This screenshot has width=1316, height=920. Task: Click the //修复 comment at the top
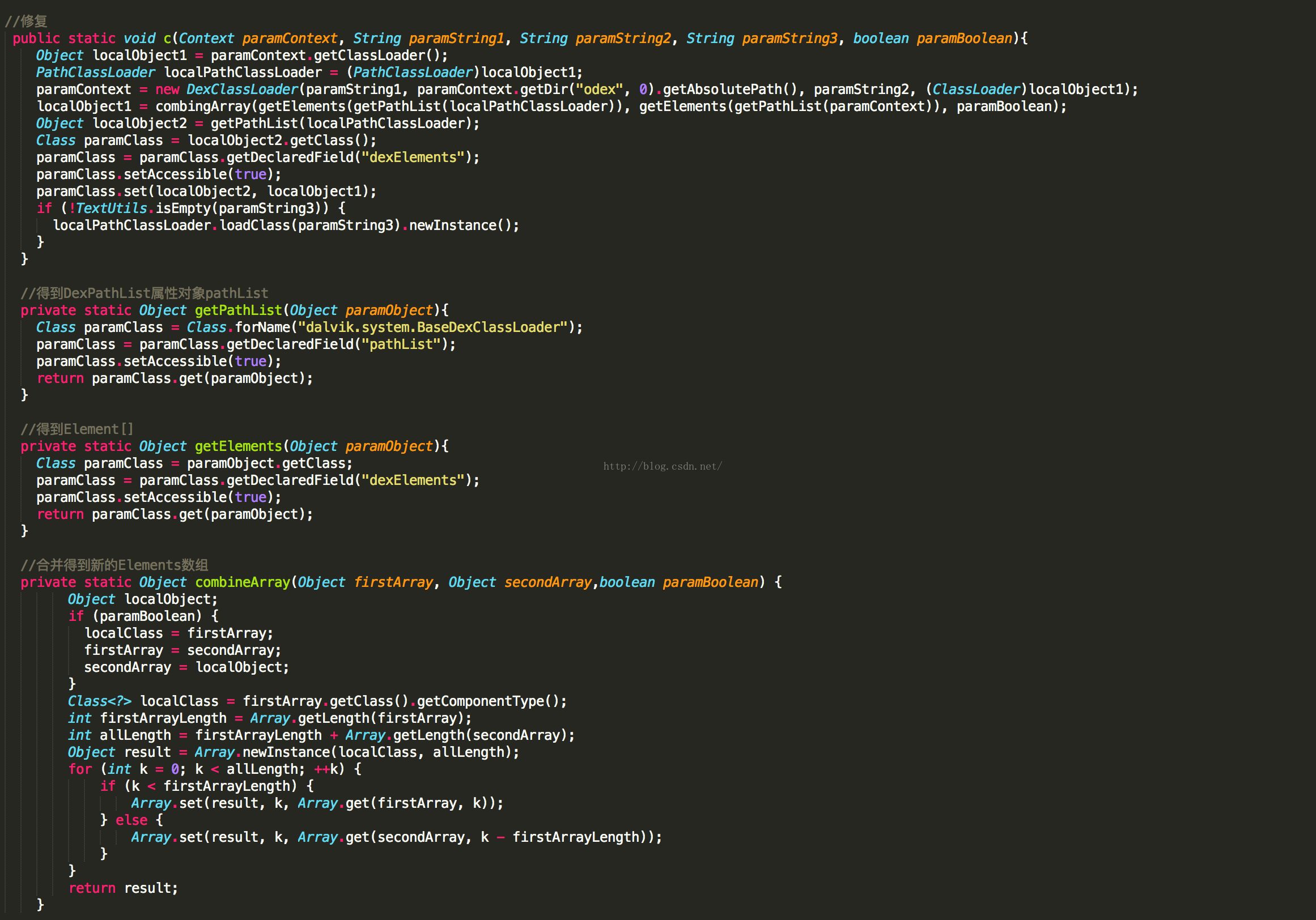[27, 21]
